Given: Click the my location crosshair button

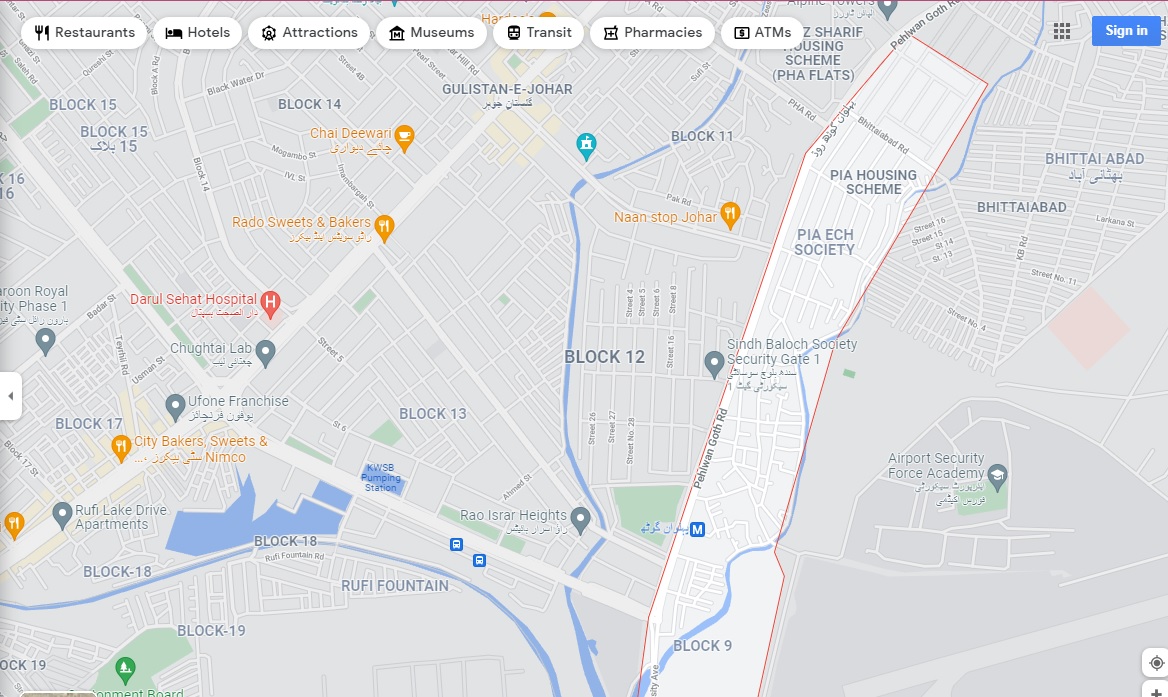Looking at the screenshot, I should [1156, 663].
